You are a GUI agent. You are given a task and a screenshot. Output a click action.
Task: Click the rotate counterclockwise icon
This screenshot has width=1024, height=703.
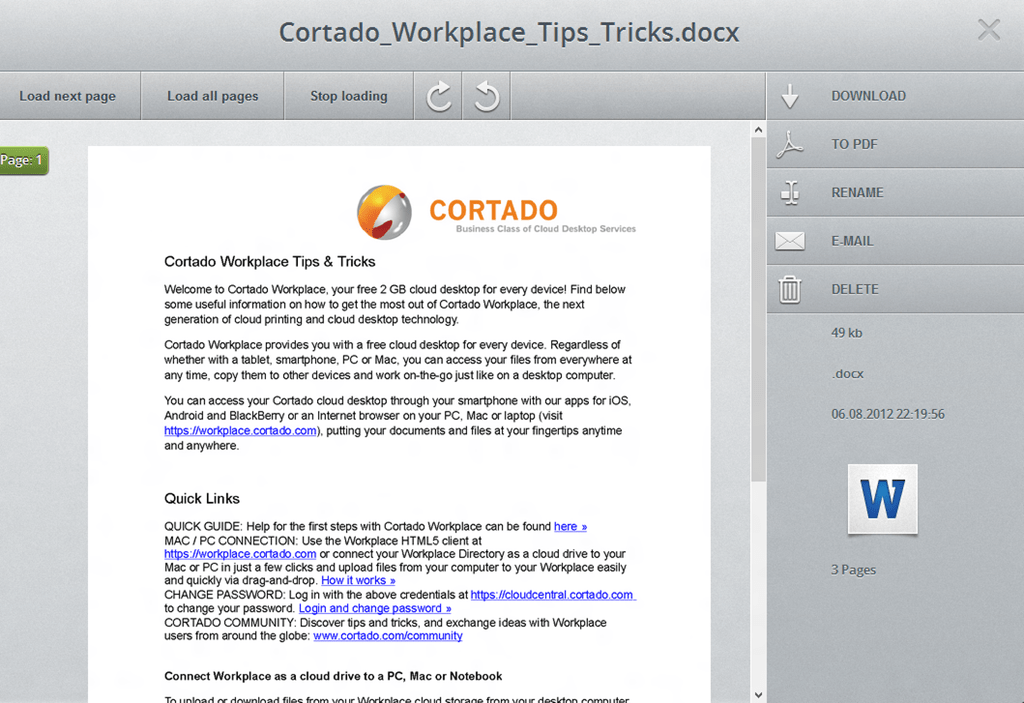(487, 96)
